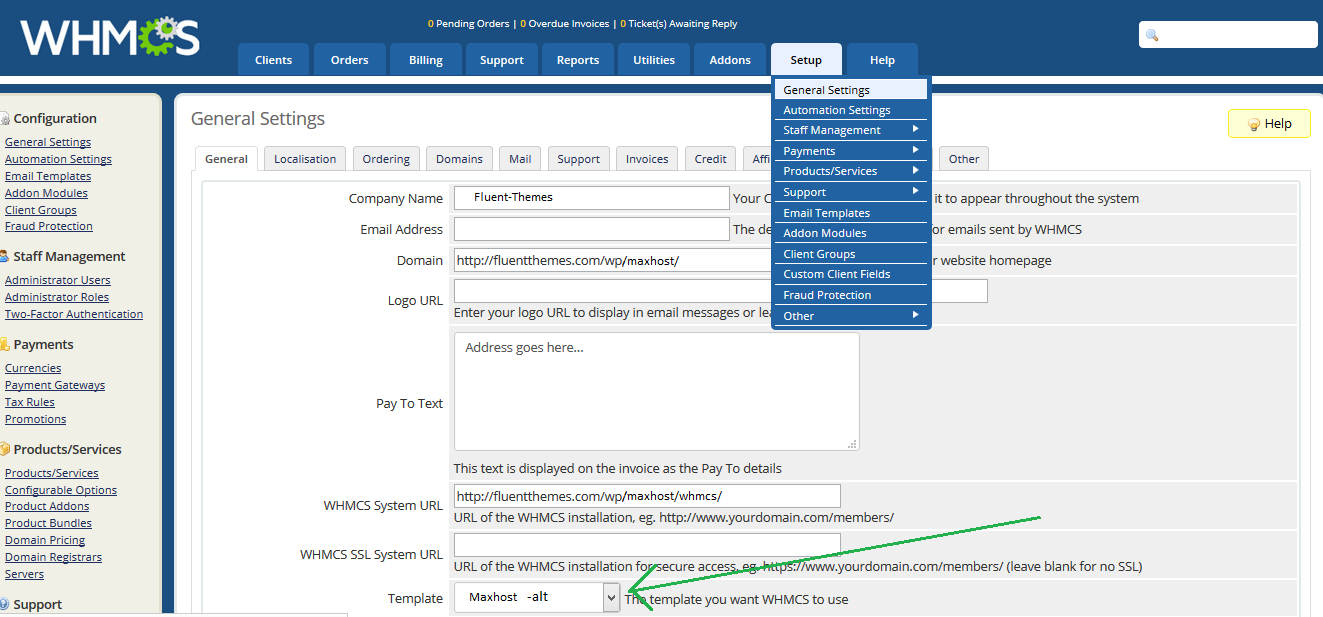This screenshot has width=1323, height=617.
Task: Switch to the Mail tab
Action: point(520,159)
